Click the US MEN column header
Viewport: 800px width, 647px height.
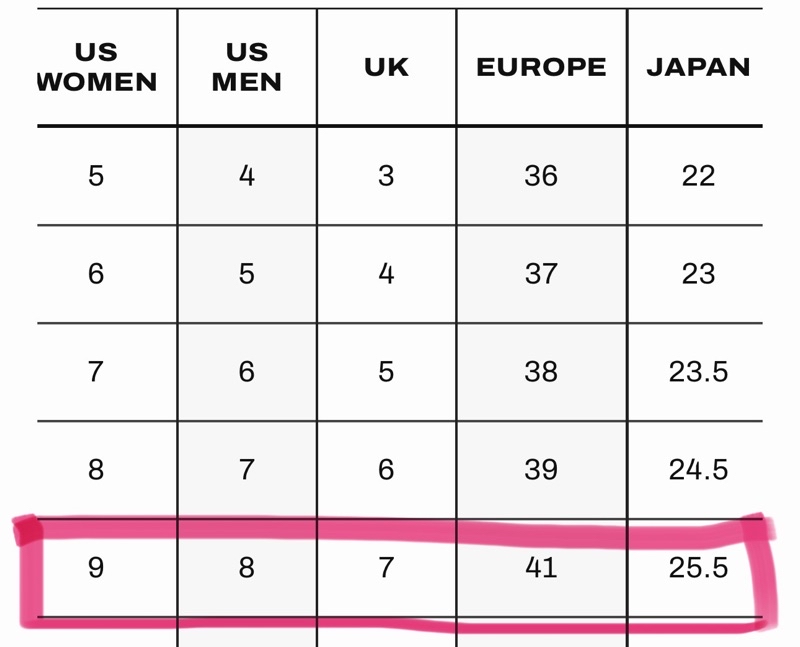click(247, 67)
